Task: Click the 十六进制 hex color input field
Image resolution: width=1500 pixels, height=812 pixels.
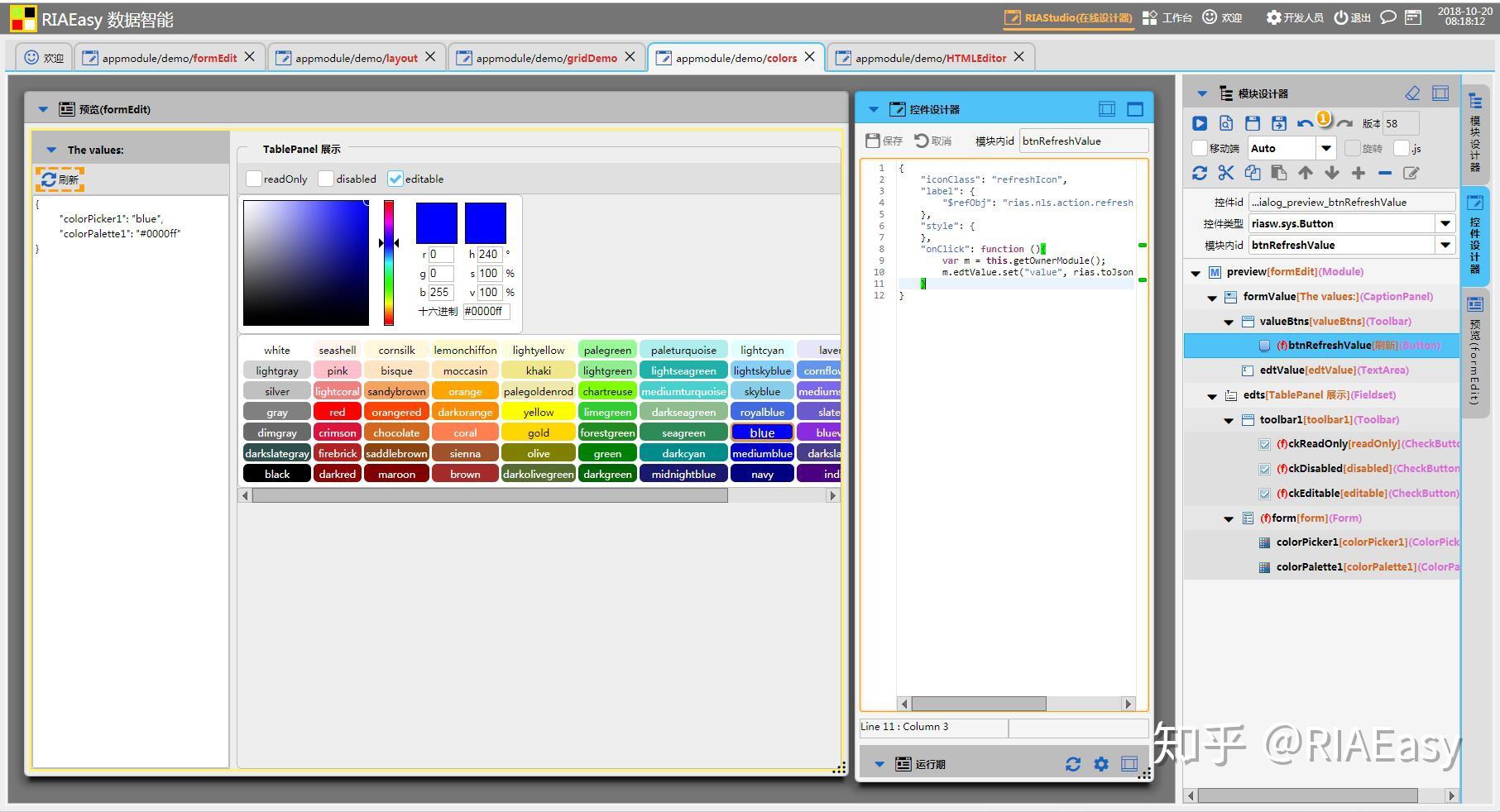Action: pos(486,312)
